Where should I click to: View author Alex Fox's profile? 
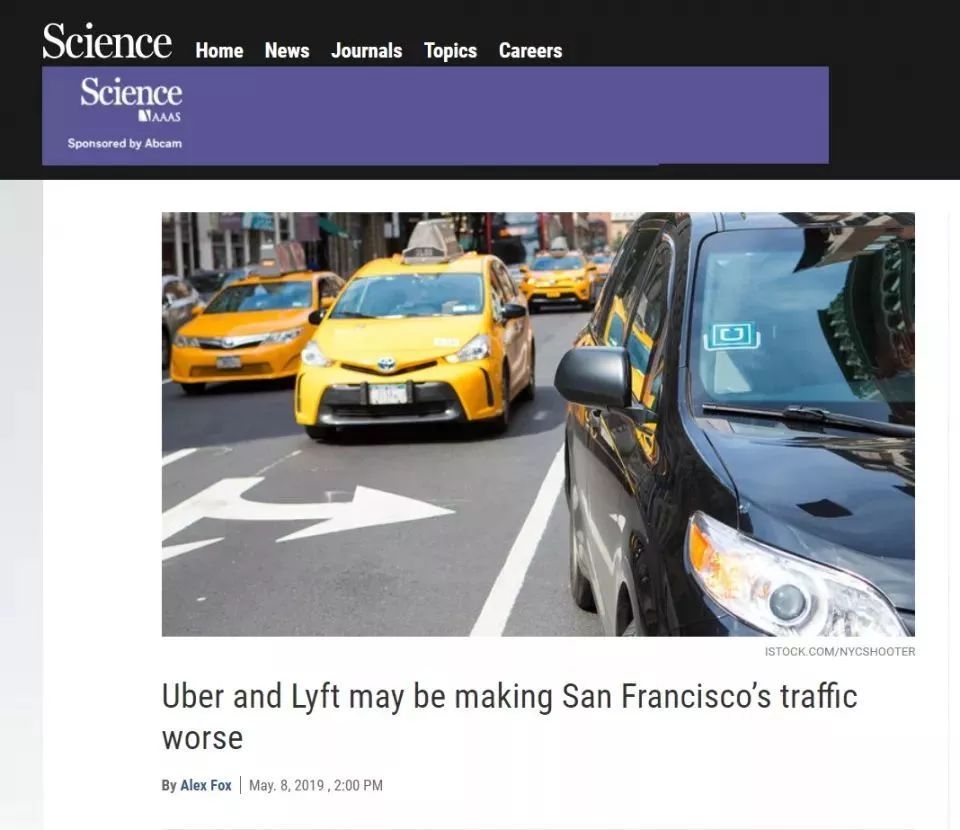tap(206, 785)
